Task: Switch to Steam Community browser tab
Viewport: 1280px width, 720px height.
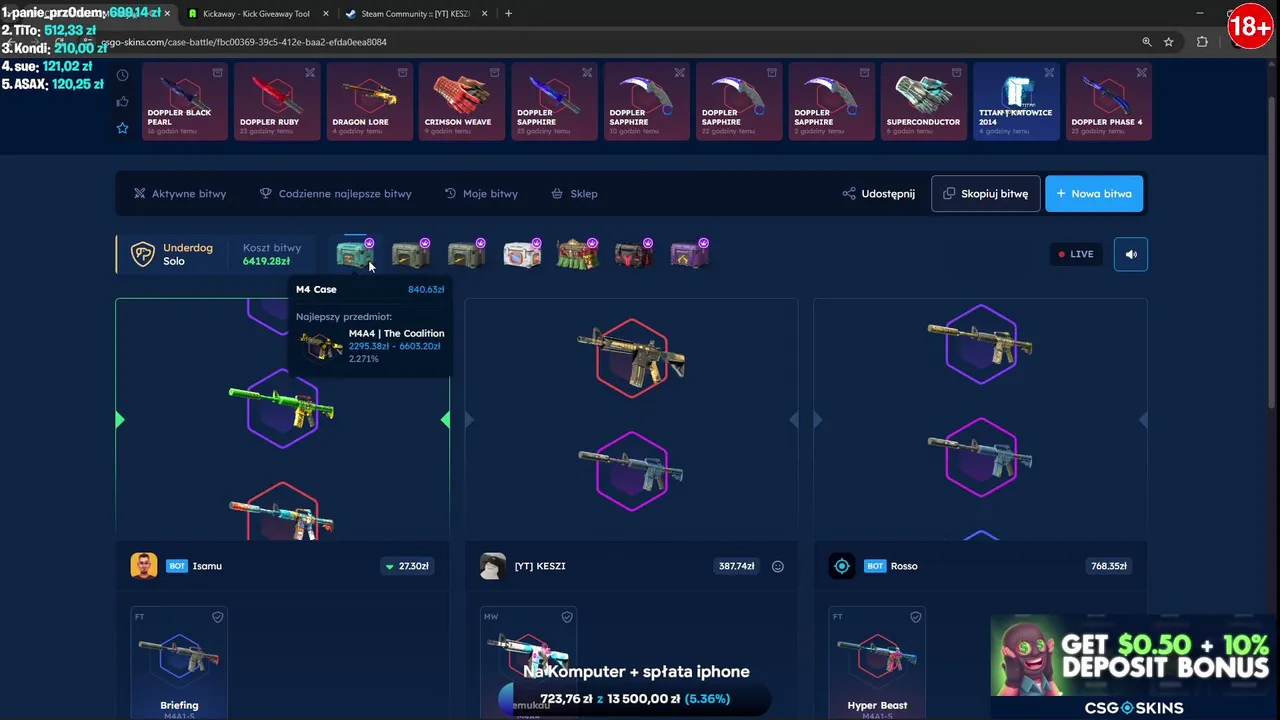Action: [x=415, y=14]
